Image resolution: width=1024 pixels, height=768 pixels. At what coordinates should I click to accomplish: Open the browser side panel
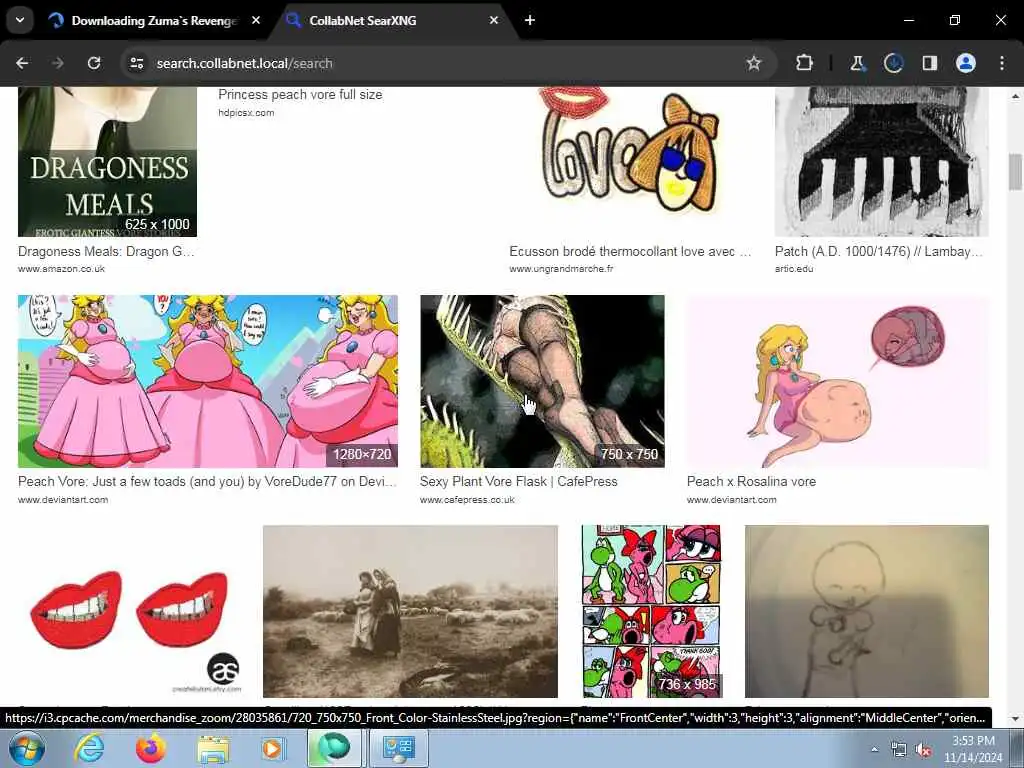(x=929, y=63)
